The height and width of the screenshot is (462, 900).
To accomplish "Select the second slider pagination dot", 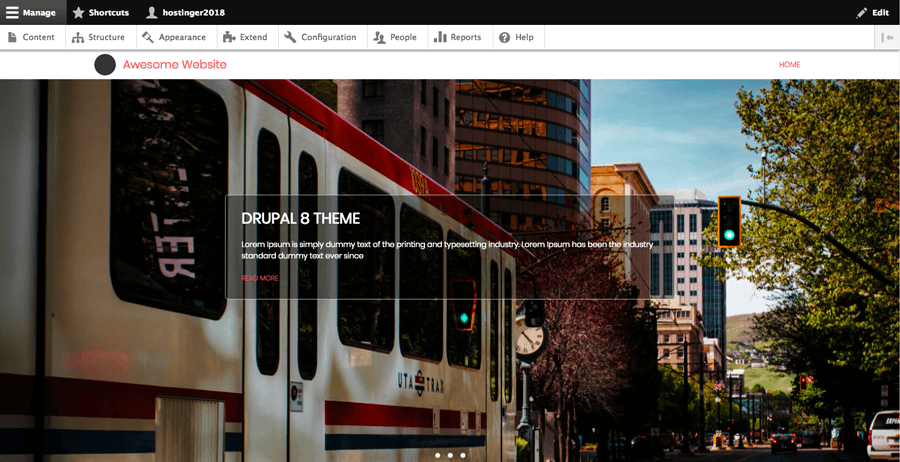I will coord(450,455).
